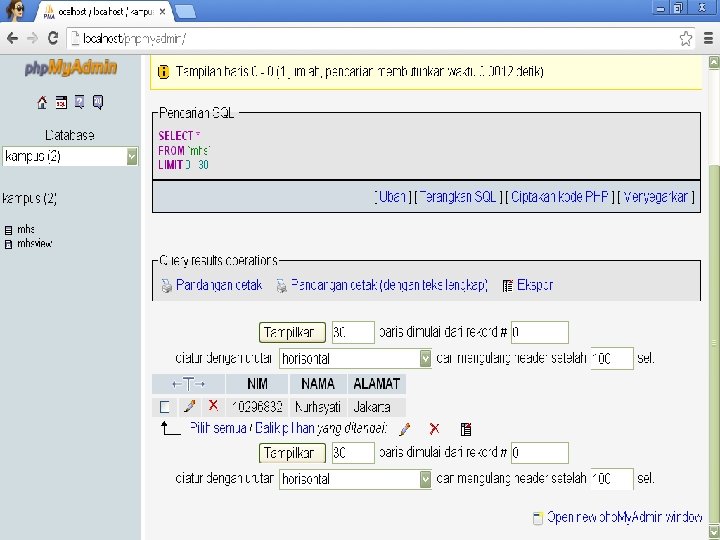Click the mhsview table icon in sidebar
Screen dimensions: 720x540
8,244
